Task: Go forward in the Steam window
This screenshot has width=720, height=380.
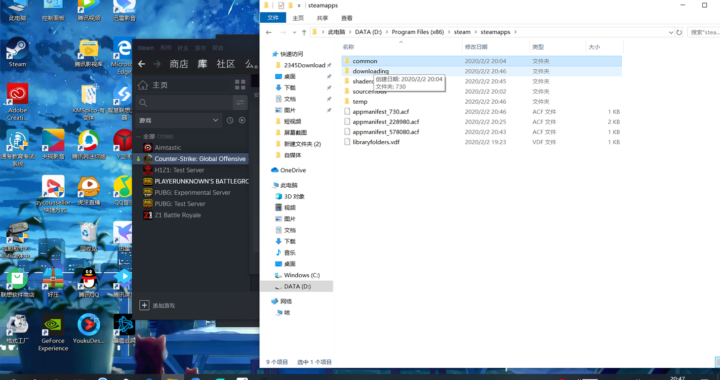Action: coord(157,64)
